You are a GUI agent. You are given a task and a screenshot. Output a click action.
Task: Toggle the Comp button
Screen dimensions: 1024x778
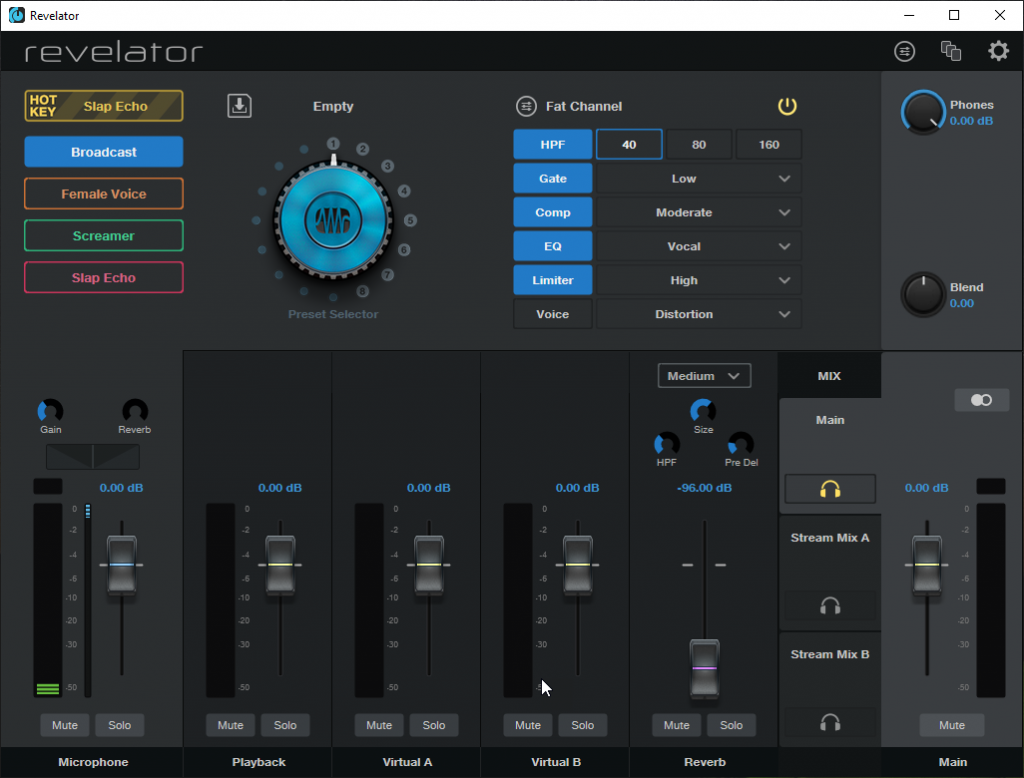coord(552,212)
